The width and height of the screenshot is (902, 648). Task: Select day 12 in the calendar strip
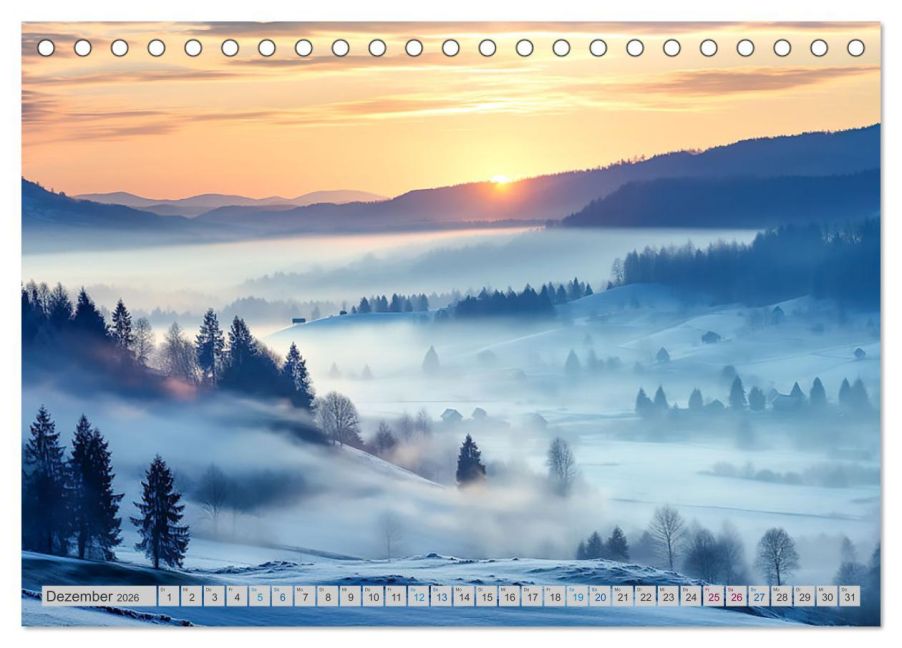[x=418, y=597]
